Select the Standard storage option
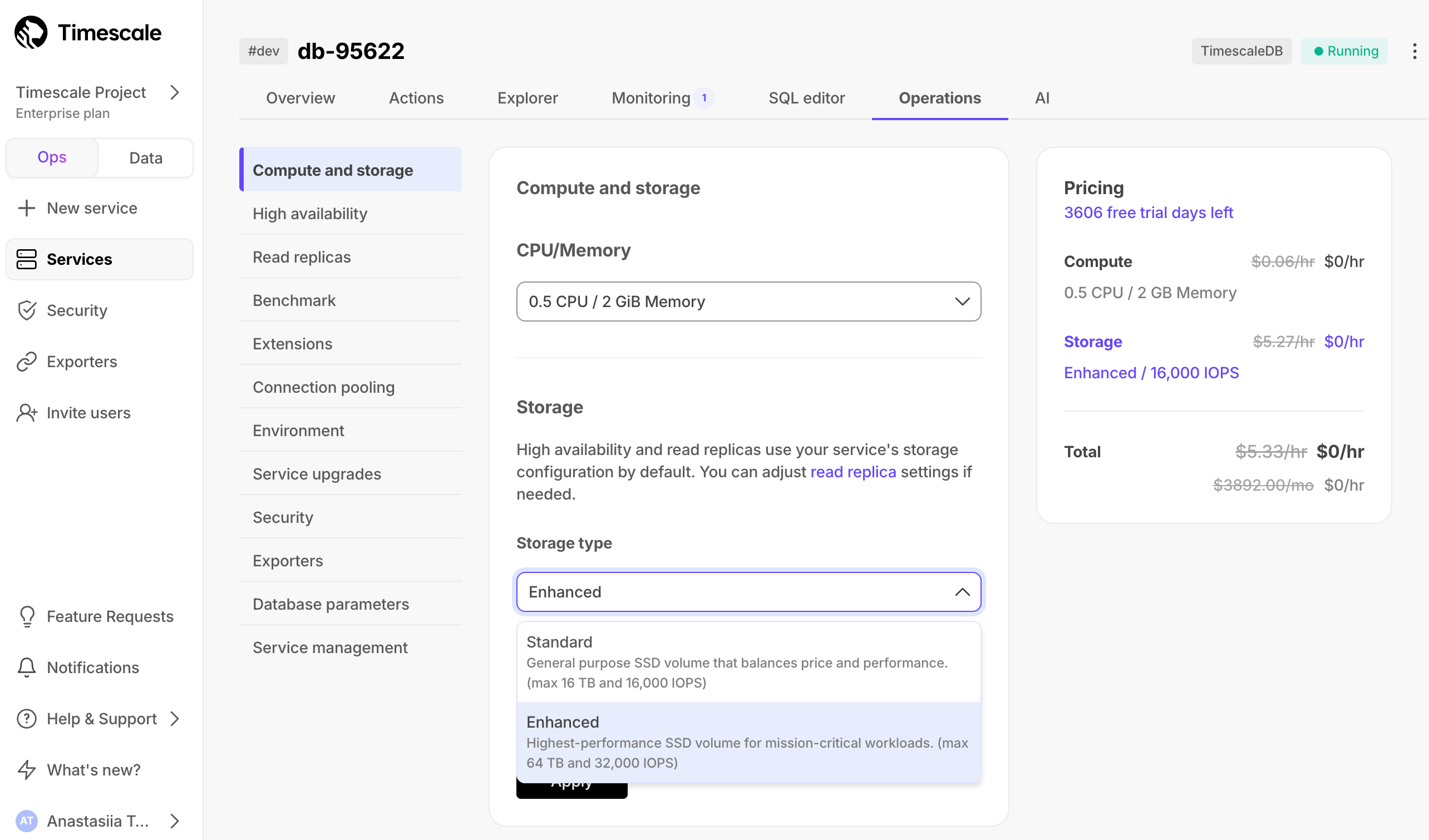 [x=748, y=662]
